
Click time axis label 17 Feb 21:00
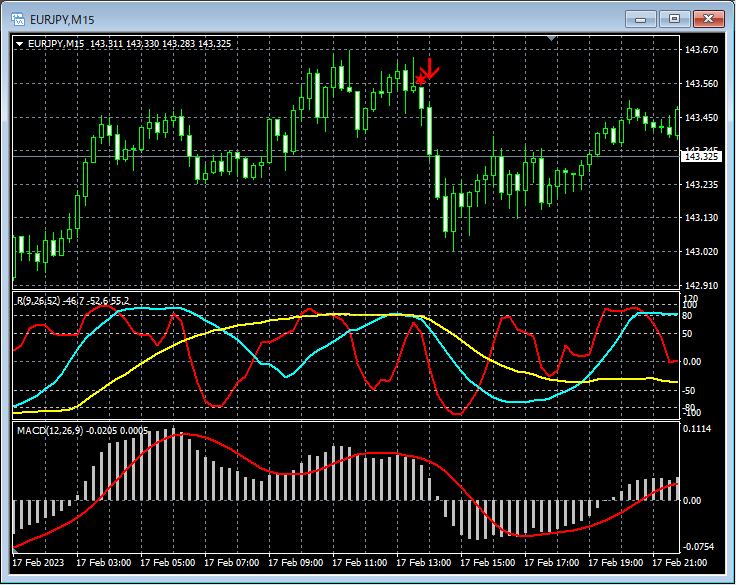click(680, 562)
